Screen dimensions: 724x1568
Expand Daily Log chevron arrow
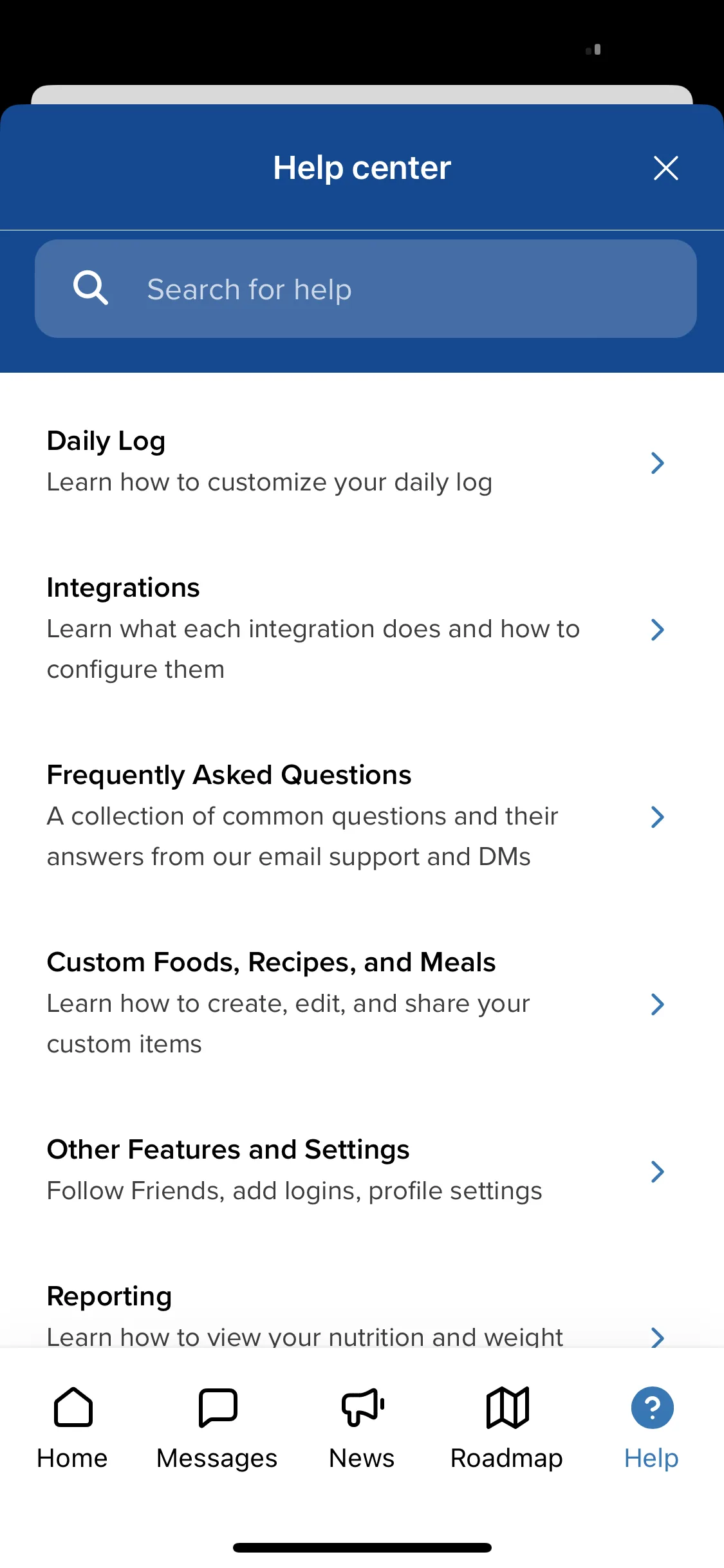[657, 463]
